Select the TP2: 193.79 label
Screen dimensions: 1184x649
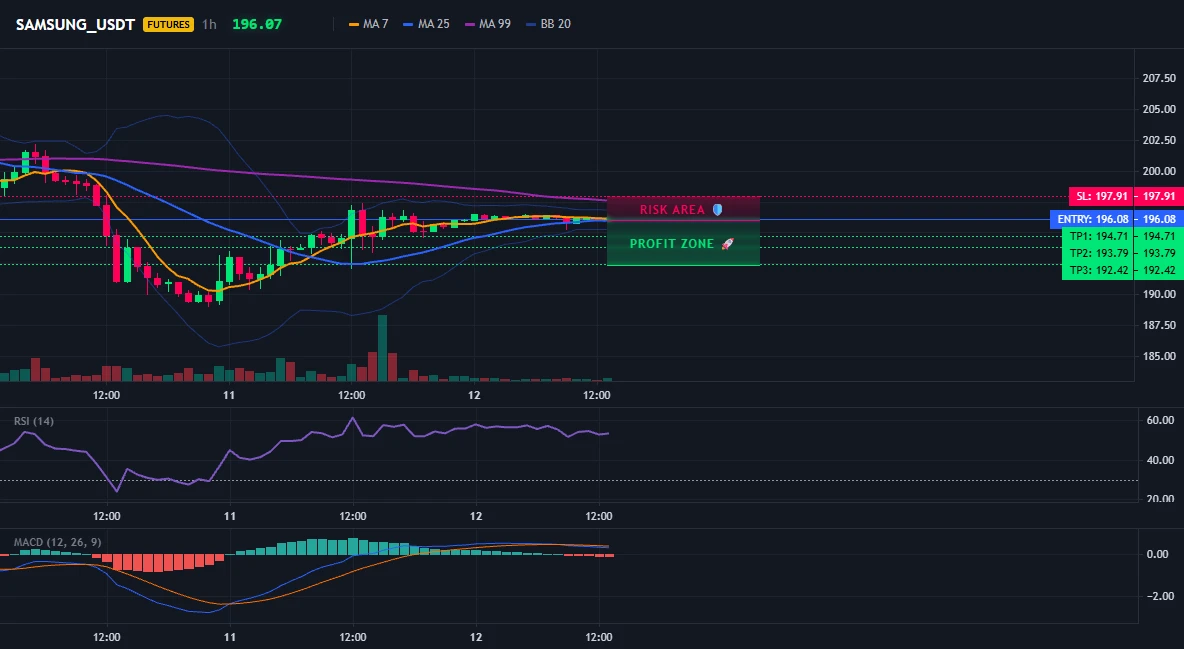tap(1098, 253)
